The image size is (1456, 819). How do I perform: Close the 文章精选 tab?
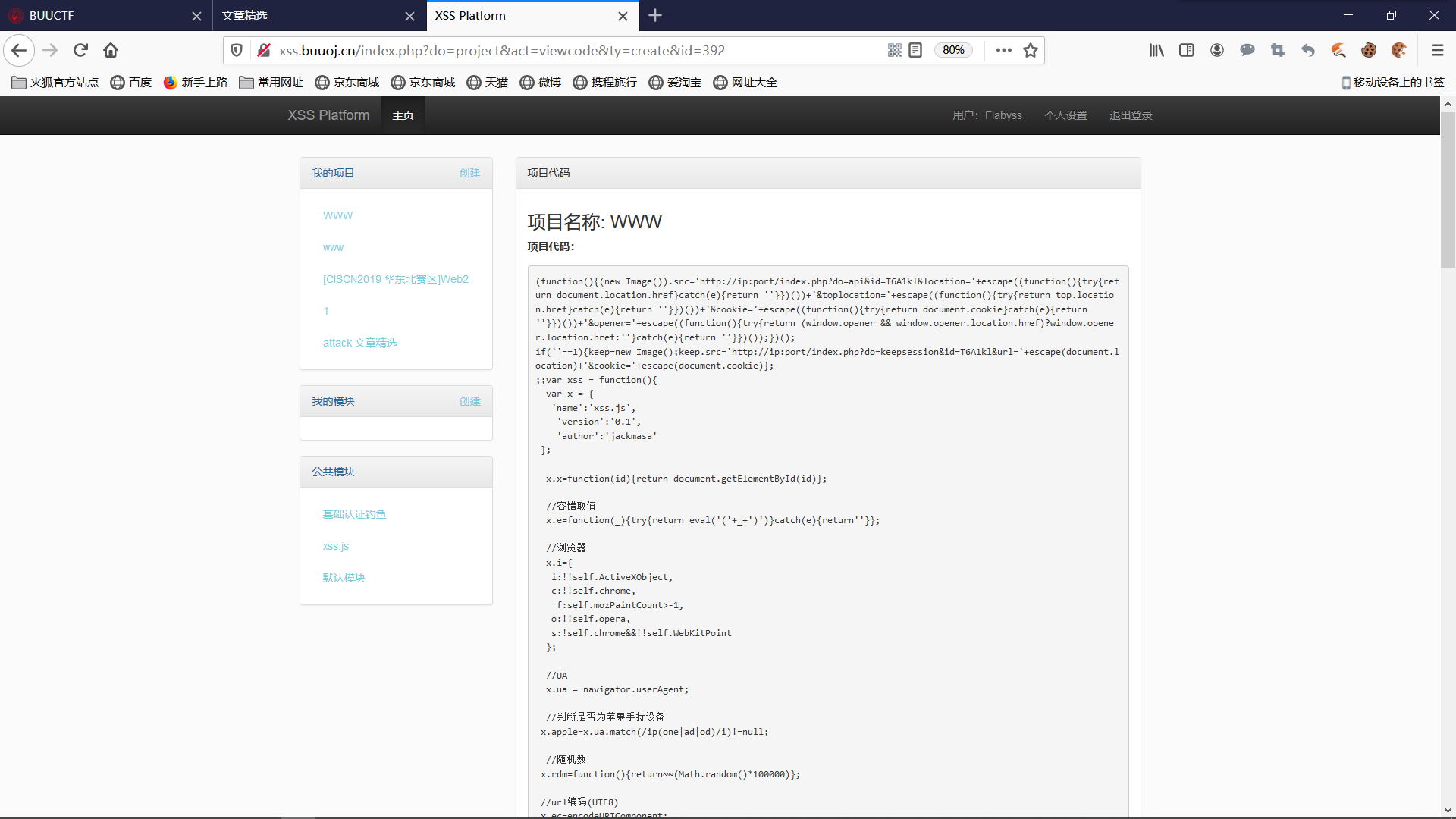click(409, 16)
